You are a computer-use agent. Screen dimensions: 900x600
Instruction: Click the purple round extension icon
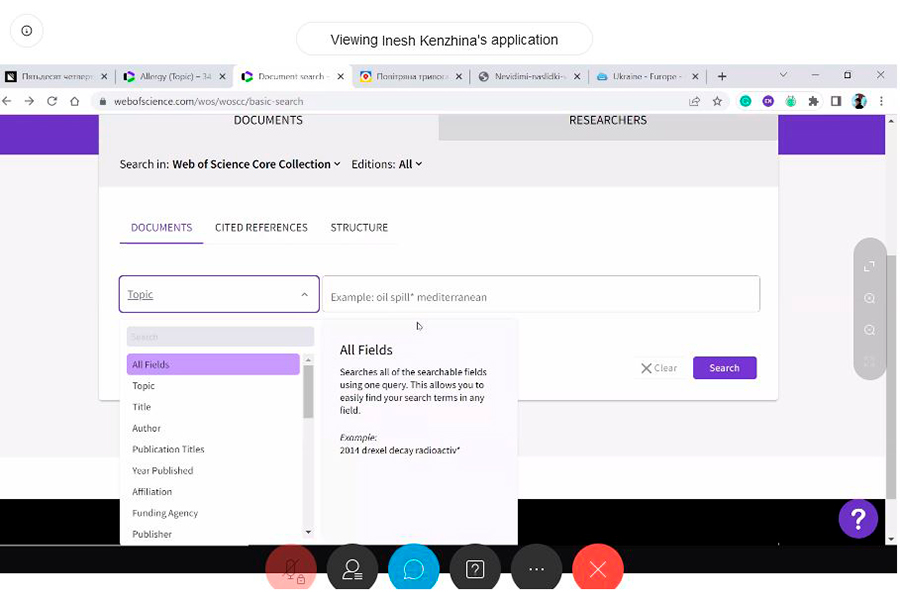pyautogui.click(x=768, y=102)
